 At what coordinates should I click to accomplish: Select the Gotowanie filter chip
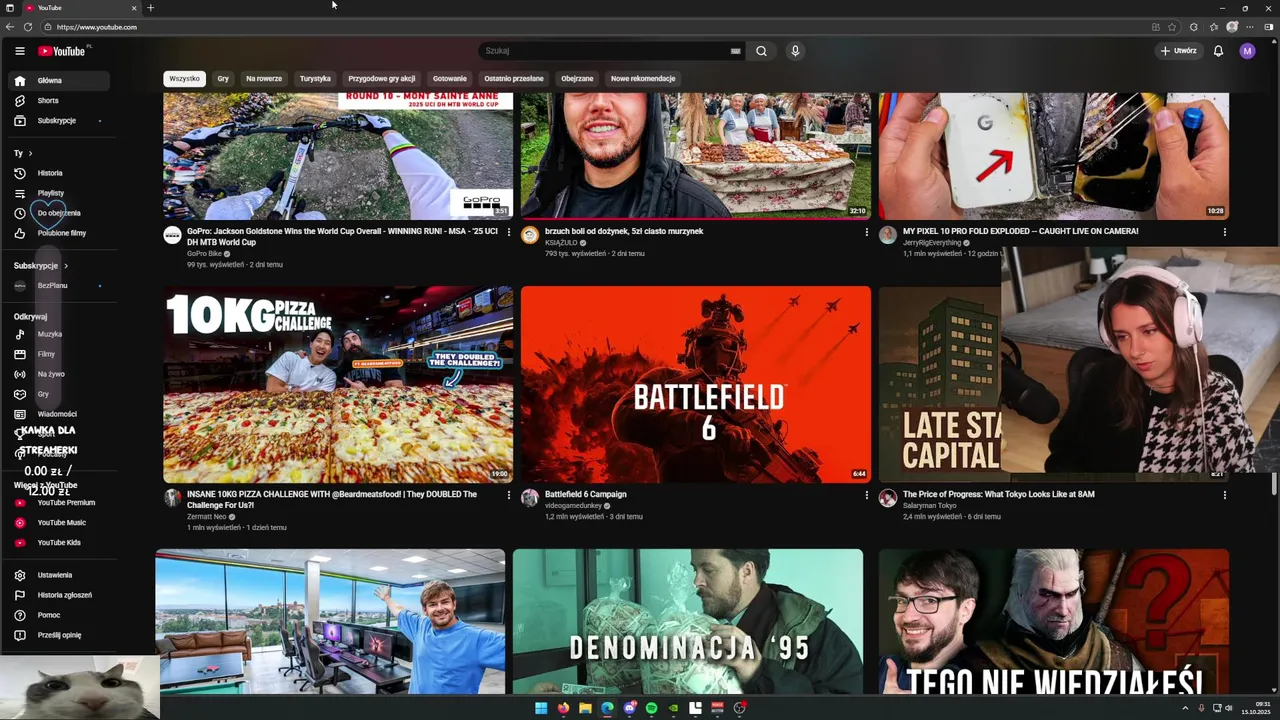pos(450,78)
